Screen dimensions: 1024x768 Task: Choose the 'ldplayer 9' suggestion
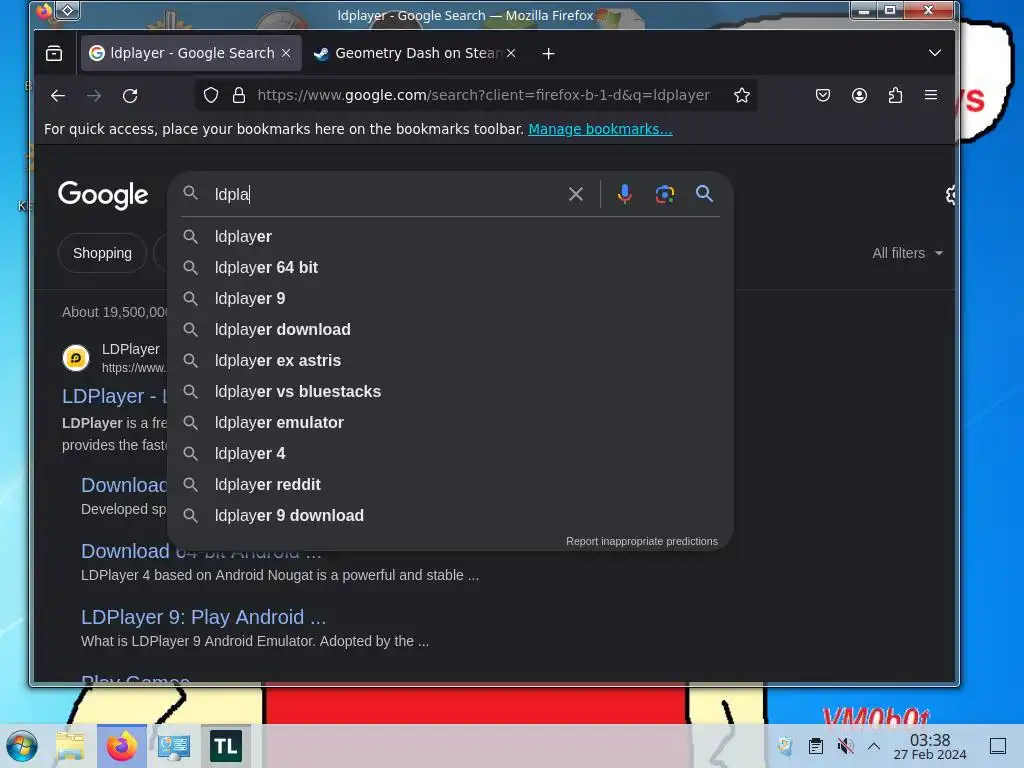(450, 298)
